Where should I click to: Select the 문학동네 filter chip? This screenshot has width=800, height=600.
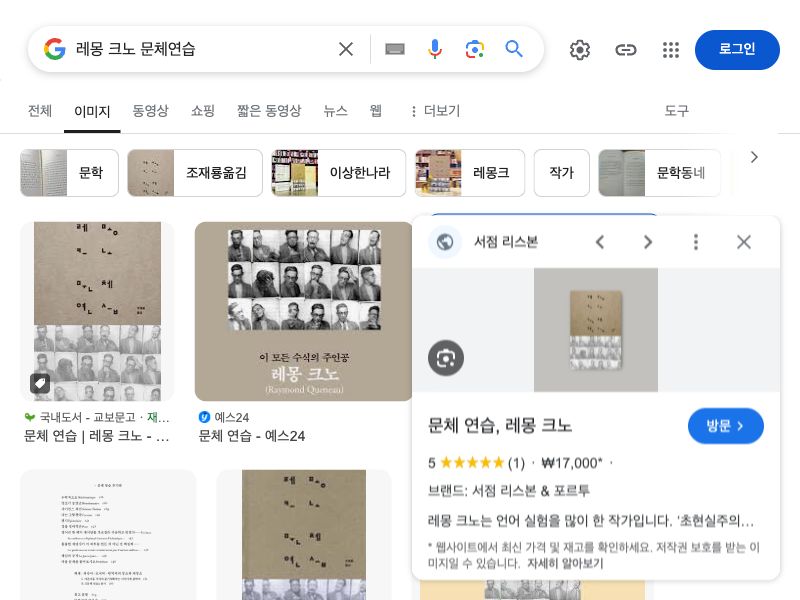660,173
